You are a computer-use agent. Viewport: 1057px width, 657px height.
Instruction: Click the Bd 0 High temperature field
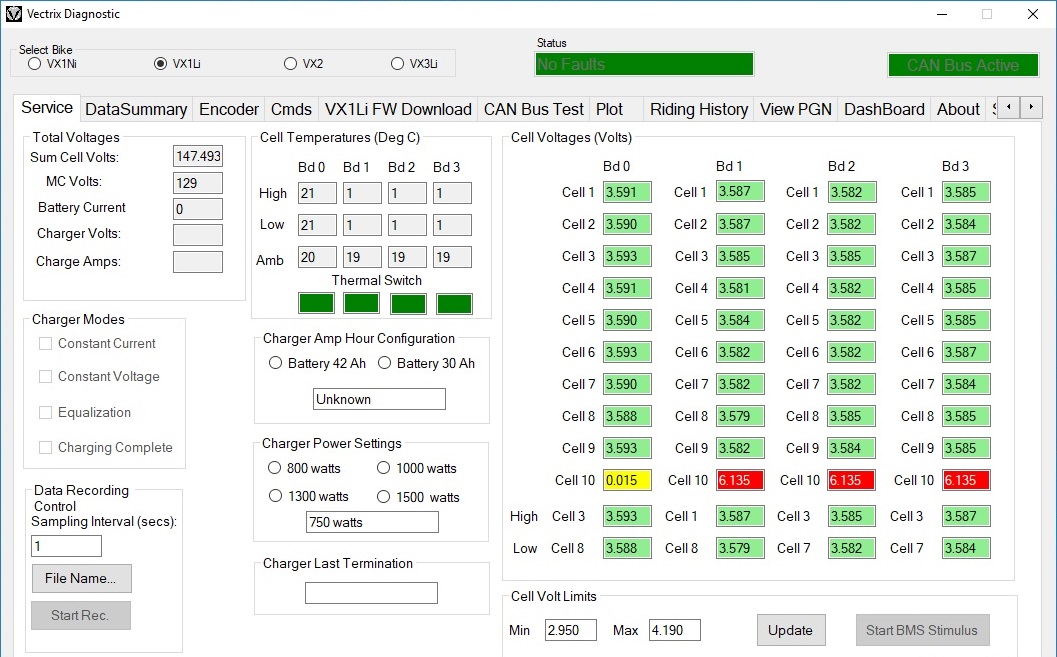pos(318,193)
